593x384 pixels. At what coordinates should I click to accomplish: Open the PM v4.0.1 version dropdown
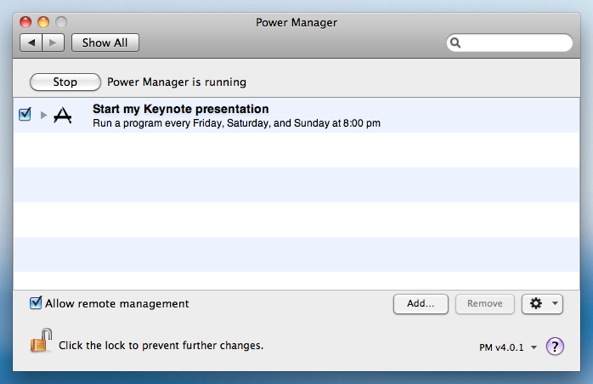[x=508, y=347]
